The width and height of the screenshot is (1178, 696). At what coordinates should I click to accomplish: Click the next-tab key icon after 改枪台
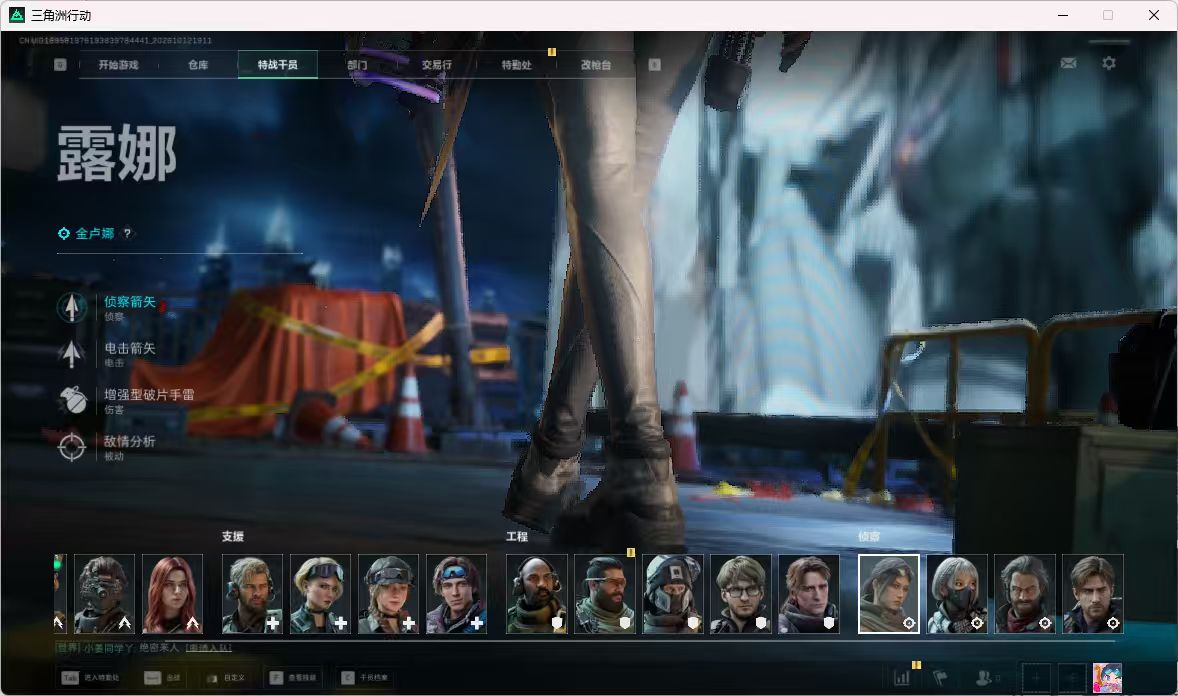pos(654,65)
